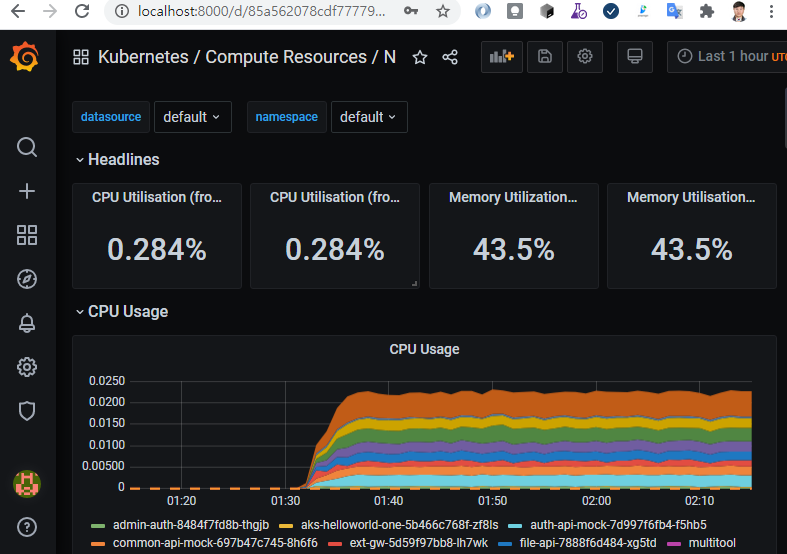The image size is (787, 554).
Task: Click the Kubernetes dashboard title breadcrumb
Action: point(246,57)
